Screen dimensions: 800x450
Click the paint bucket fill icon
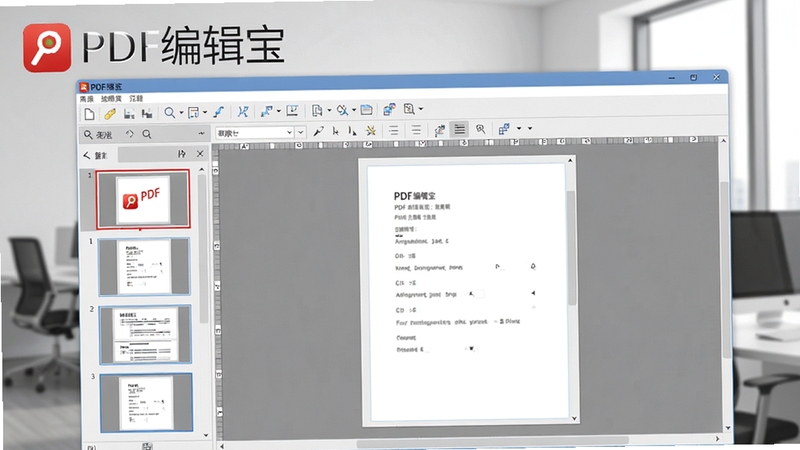(439, 130)
